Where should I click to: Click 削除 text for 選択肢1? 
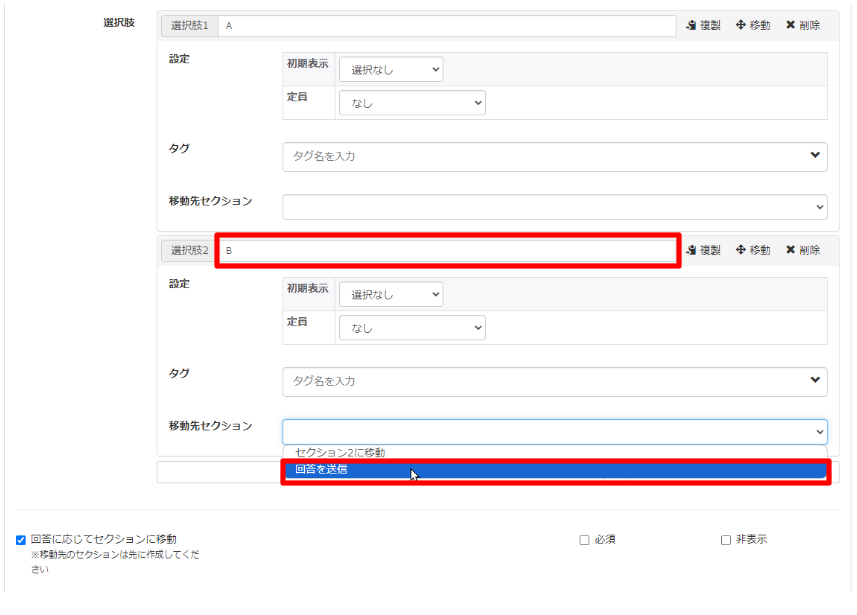point(809,25)
